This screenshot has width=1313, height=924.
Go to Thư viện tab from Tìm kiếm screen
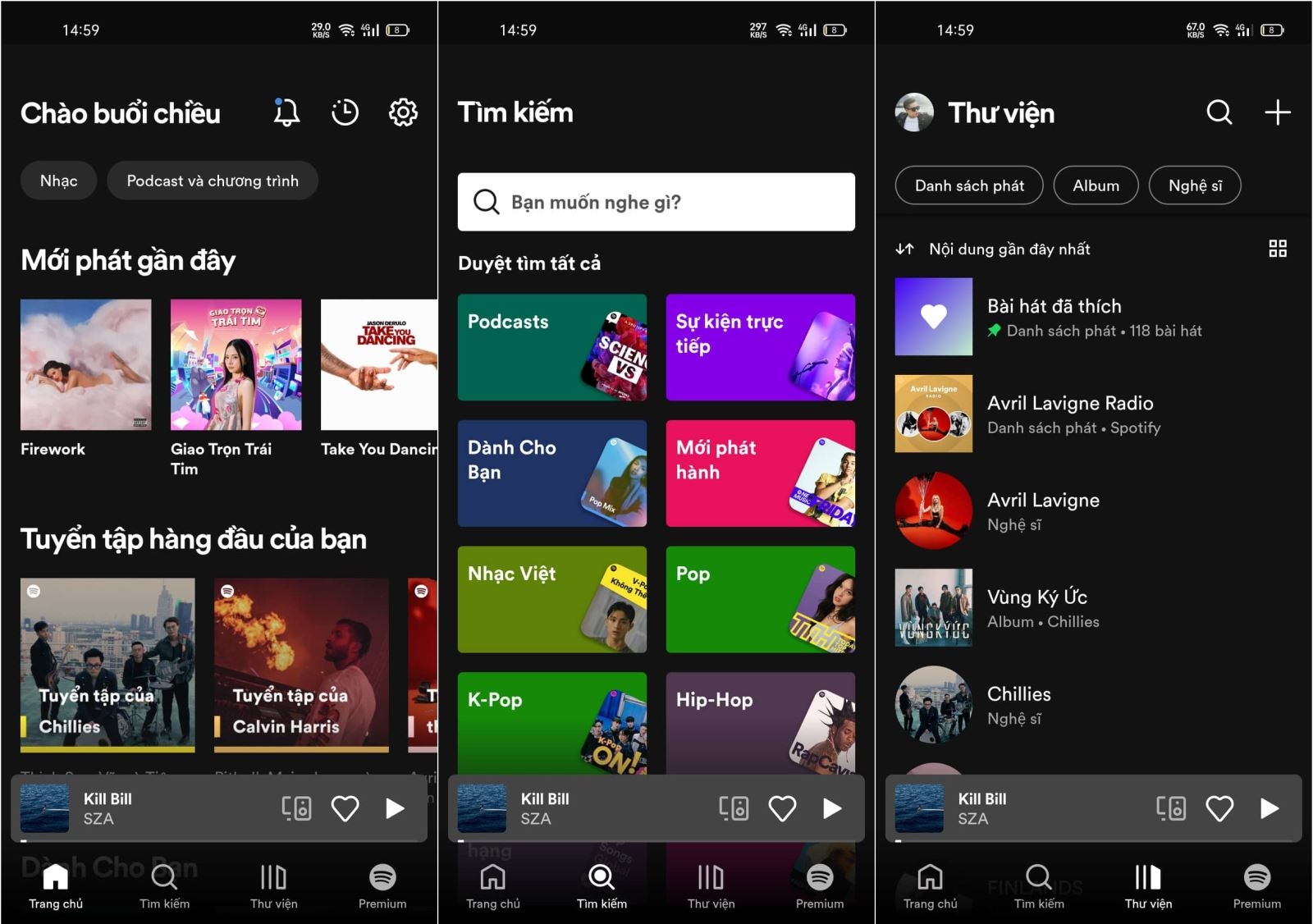click(711, 886)
